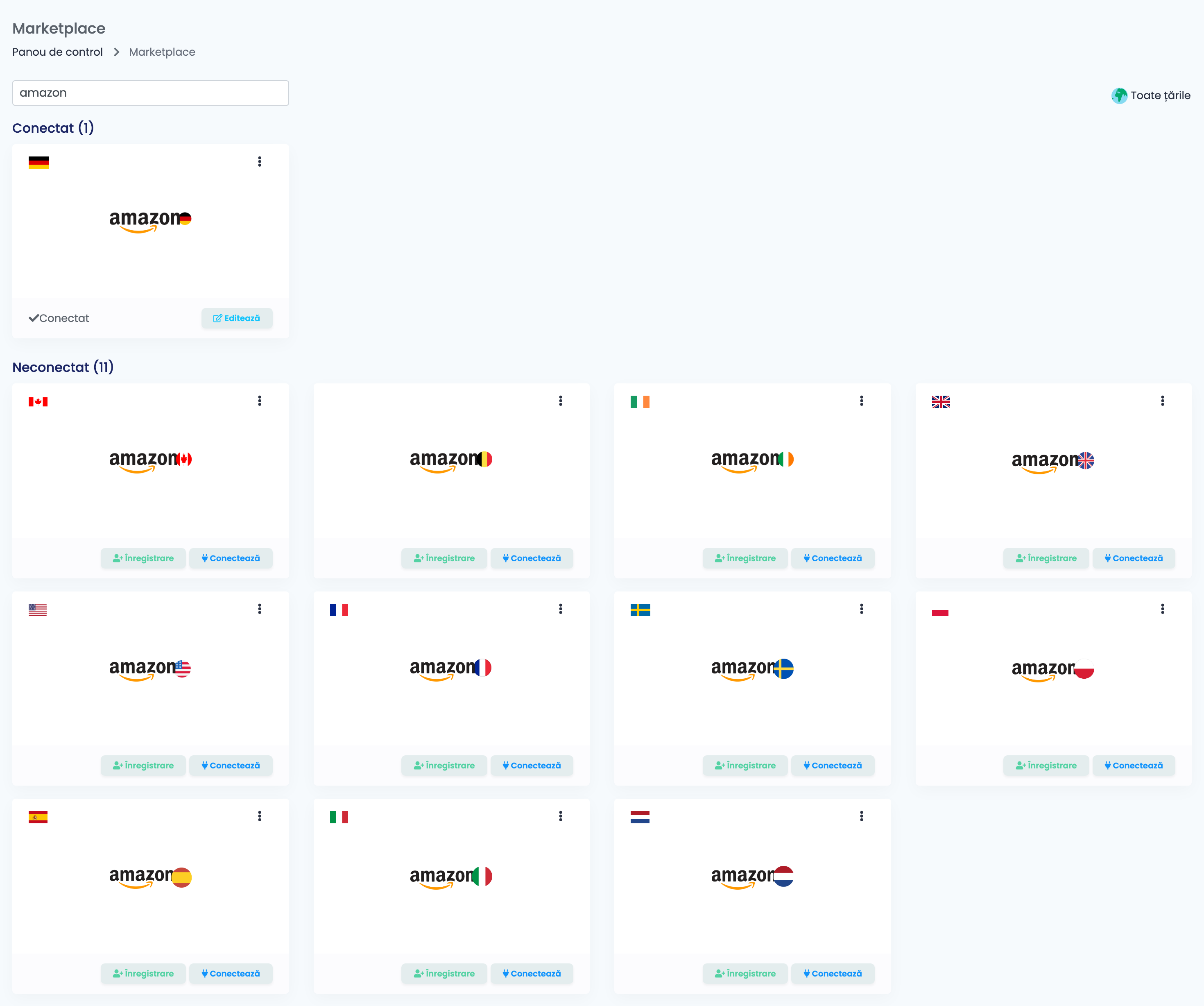The image size is (1204, 1006).
Task: Click the Canadian flag icon on card
Action: 38,401
